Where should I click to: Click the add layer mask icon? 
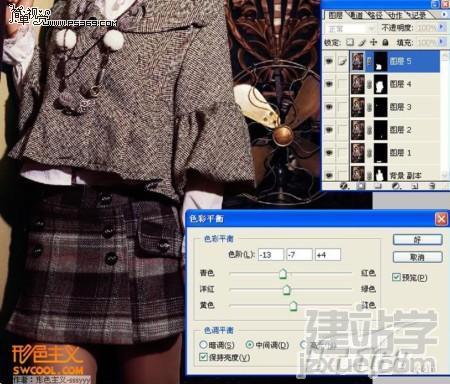point(361,186)
